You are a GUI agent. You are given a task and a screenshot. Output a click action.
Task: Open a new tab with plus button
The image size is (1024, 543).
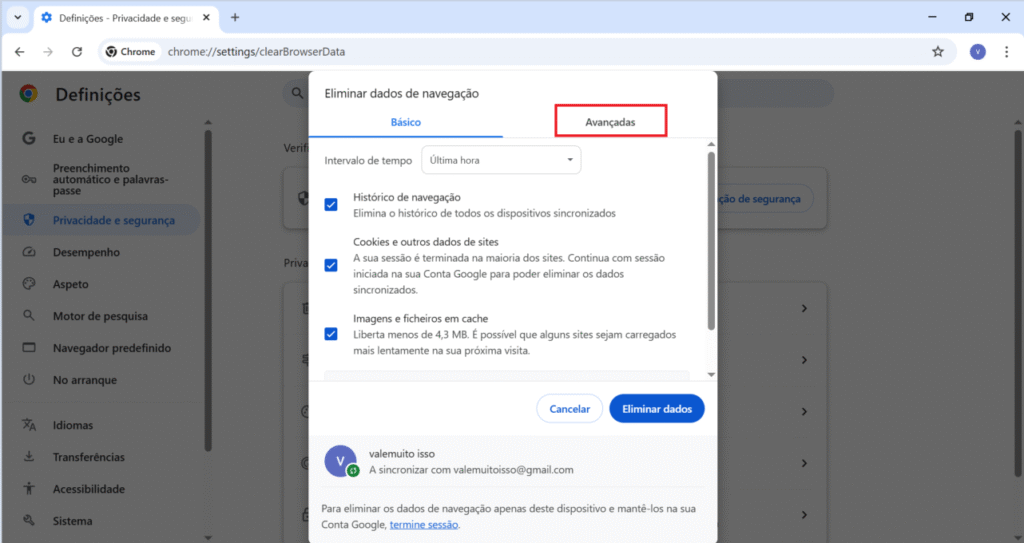pos(235,18)
